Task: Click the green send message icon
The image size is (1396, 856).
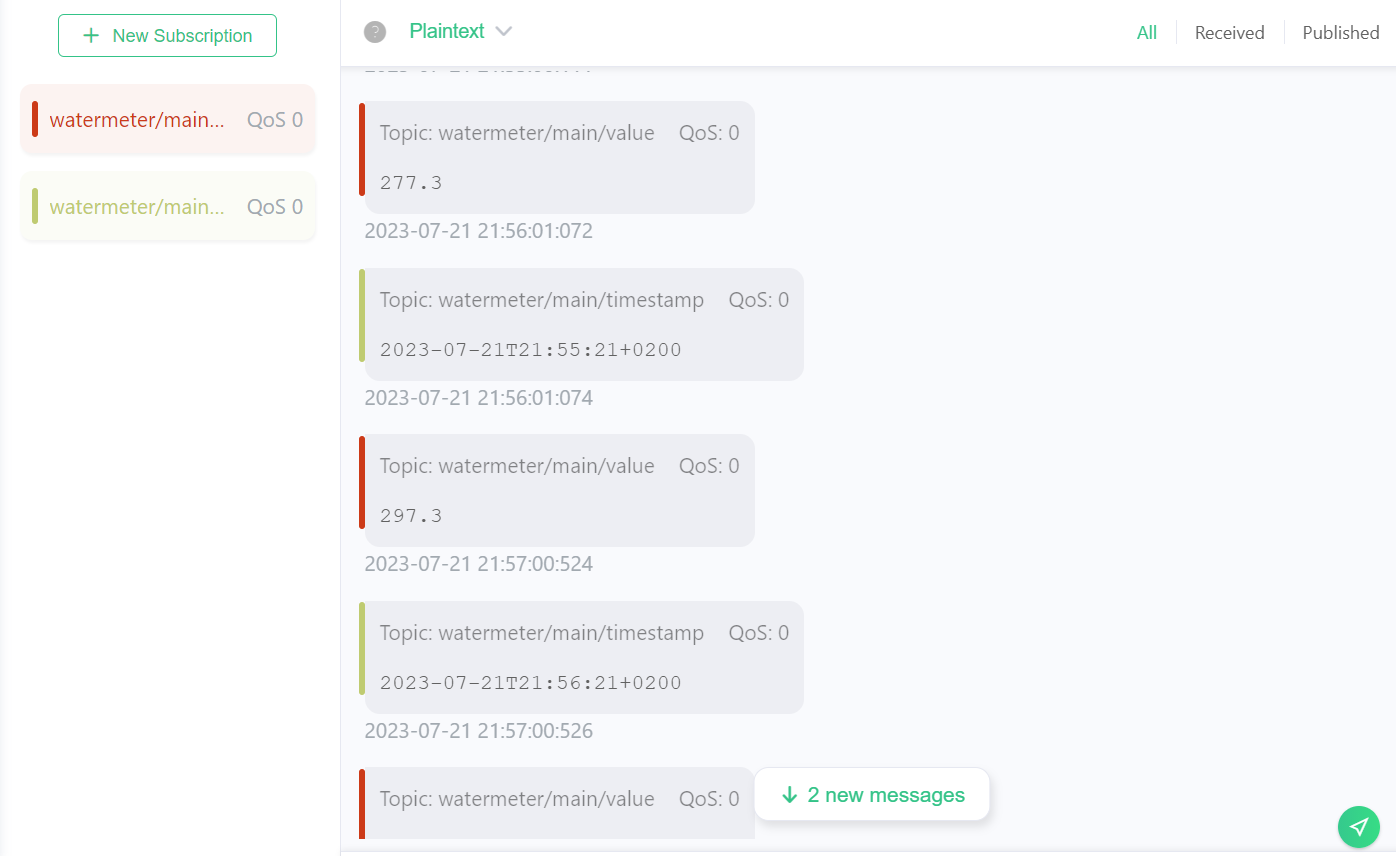Action: click(x=1359, y=827)
